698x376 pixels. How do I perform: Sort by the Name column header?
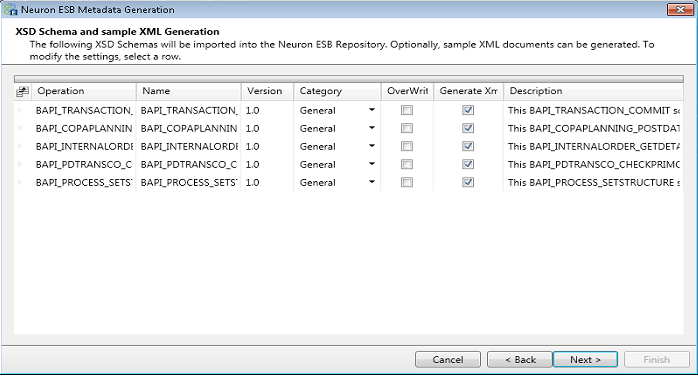(189, 91)
